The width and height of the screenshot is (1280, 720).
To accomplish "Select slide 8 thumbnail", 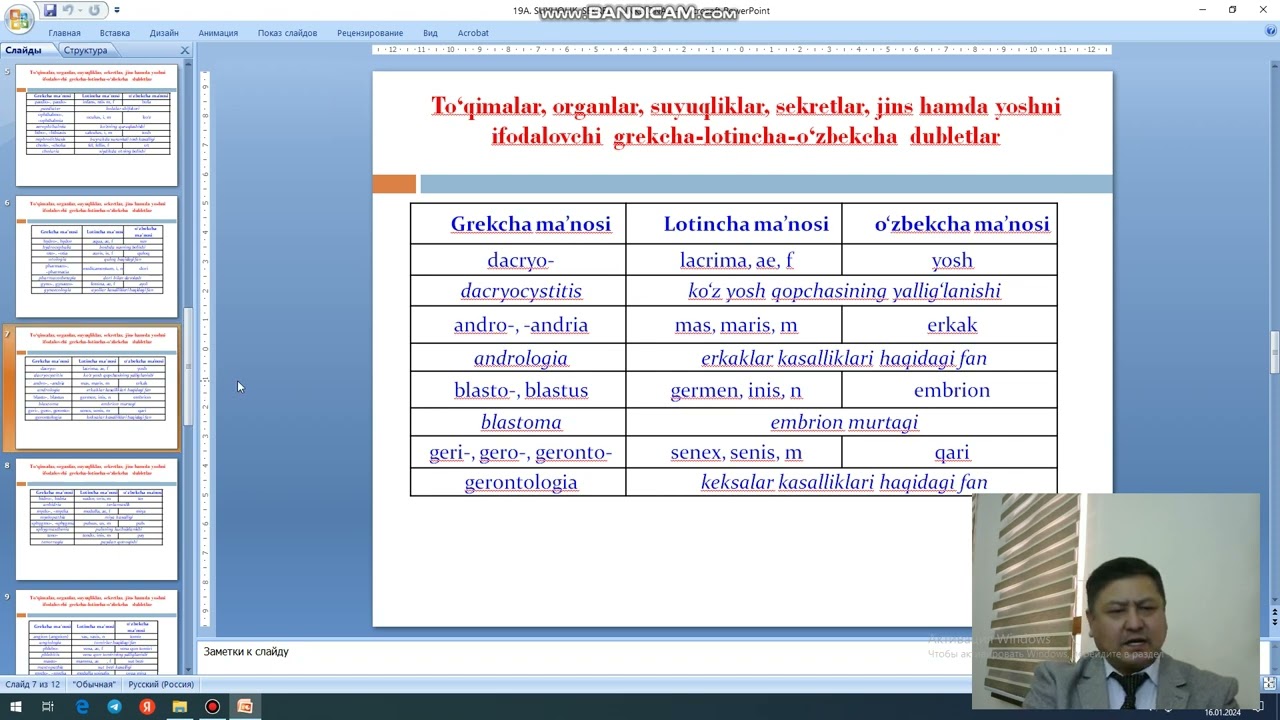I will (x=97, y=520).
